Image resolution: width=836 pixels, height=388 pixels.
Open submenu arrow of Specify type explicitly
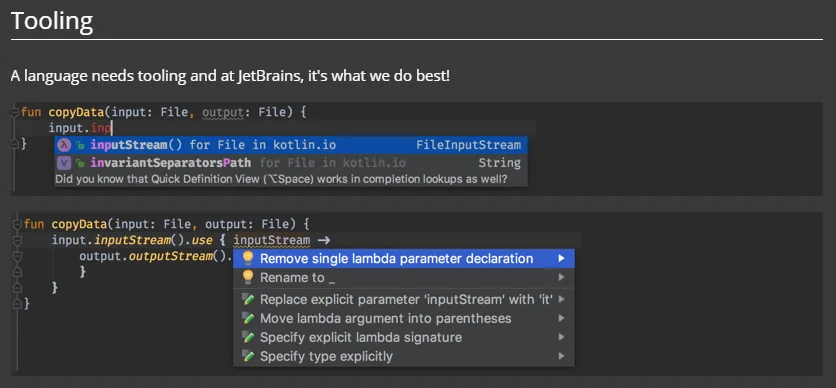coord(561,357)
